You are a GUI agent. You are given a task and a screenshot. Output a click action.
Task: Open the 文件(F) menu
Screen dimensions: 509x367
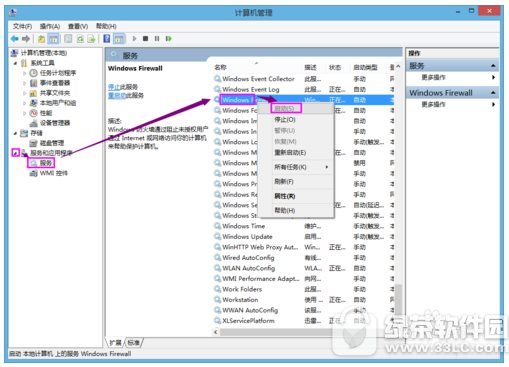[x=22, y=26]
